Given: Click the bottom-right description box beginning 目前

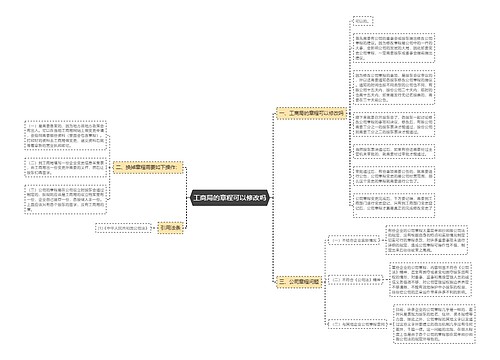Looking at the screenshot, I should (x=434, y=323).
